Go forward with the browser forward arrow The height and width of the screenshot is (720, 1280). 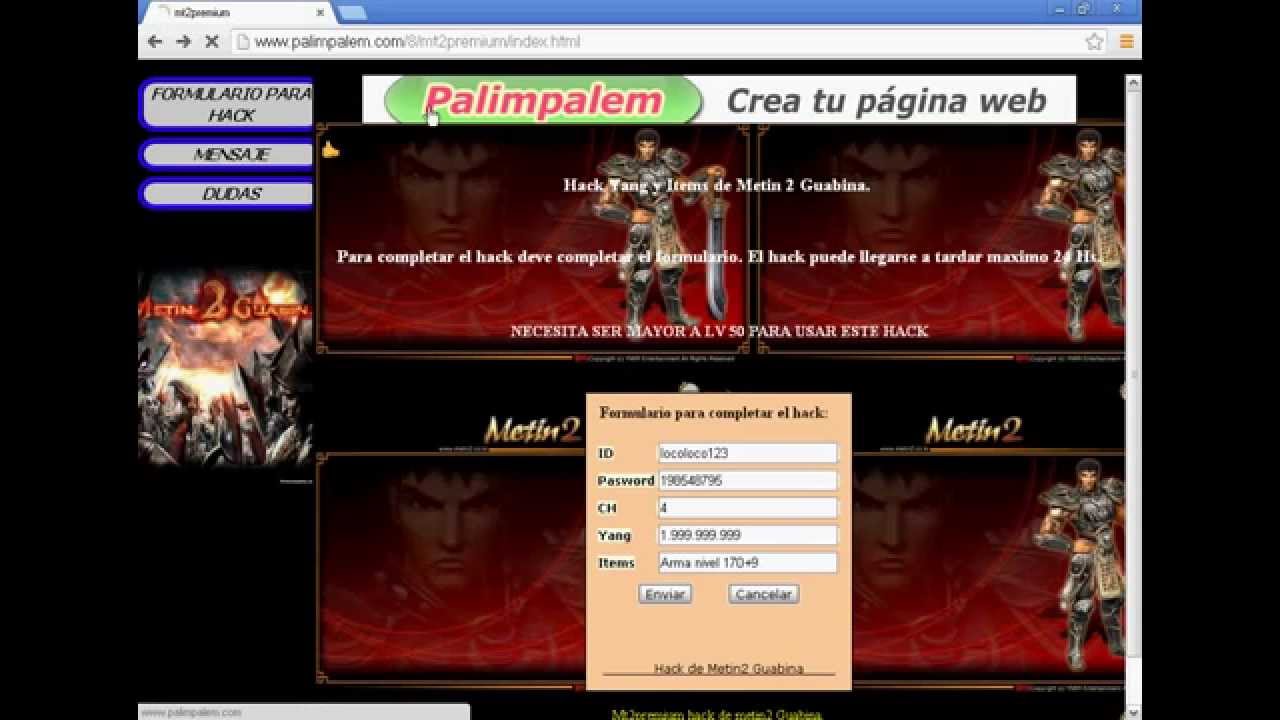click(183, 42)
